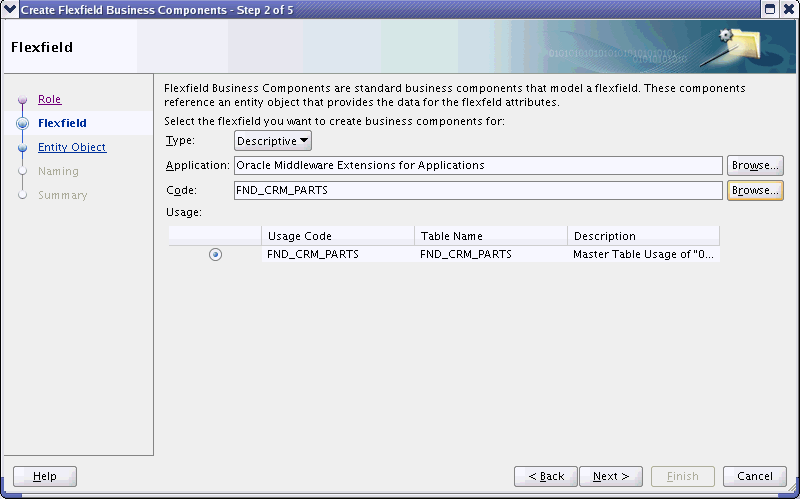Open Help for this wizard
This screenshot has width=800, height=499.
click(45, 476)
